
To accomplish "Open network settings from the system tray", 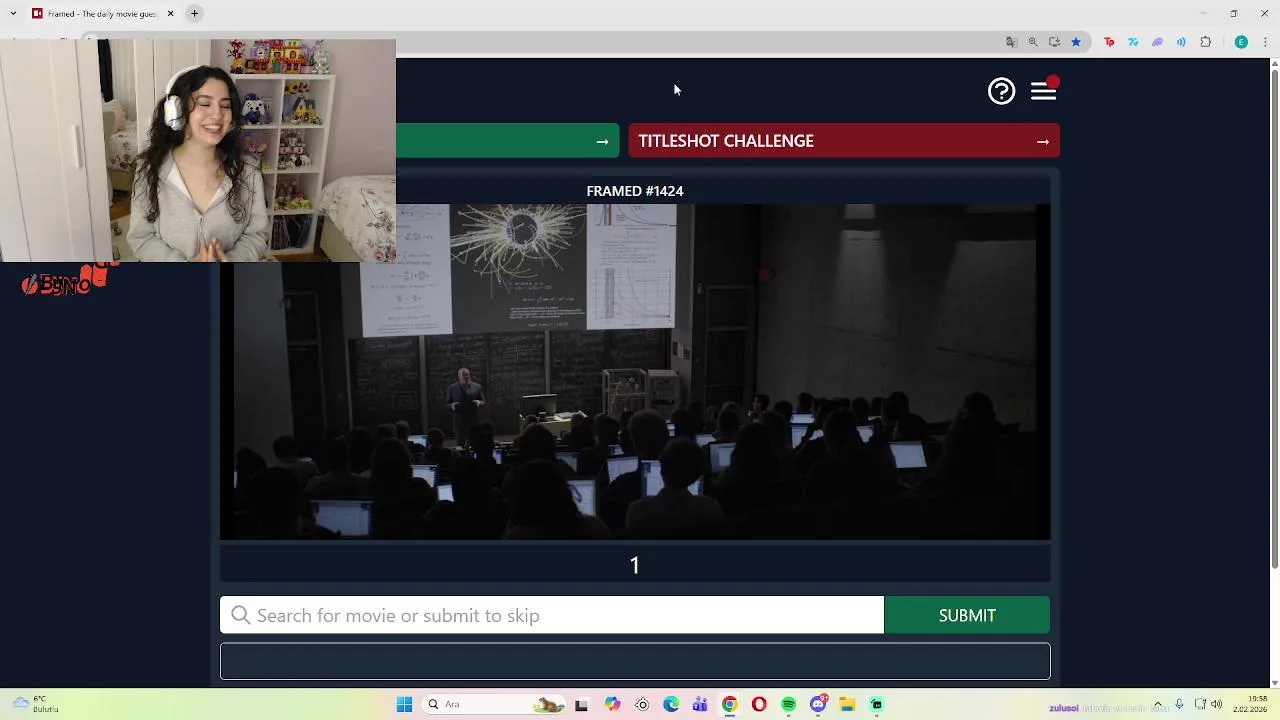I will click(1200, 705).
